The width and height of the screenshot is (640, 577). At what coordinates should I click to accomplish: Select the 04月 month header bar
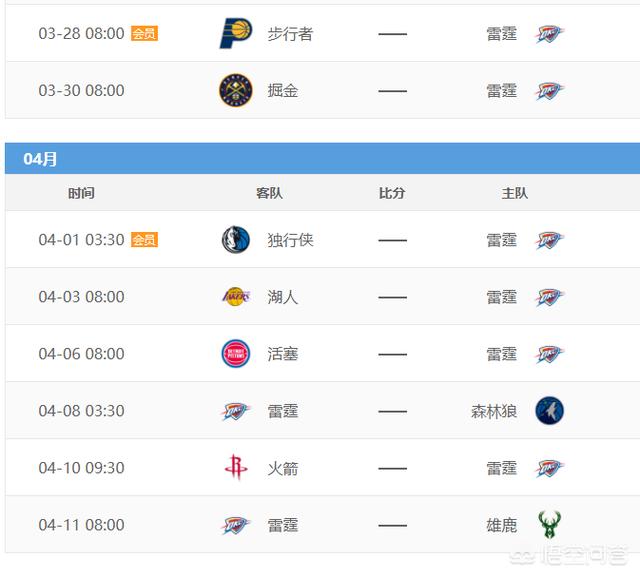[322, 158]
